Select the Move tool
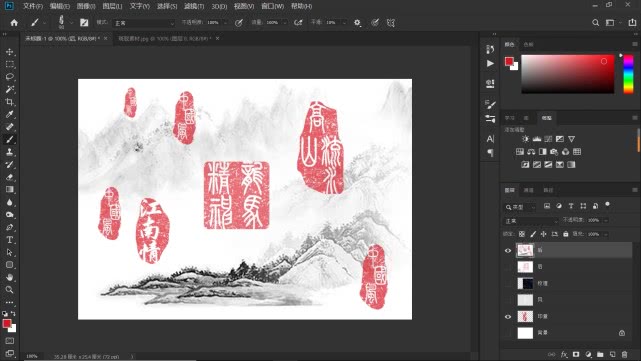 [x=9, y=52]
